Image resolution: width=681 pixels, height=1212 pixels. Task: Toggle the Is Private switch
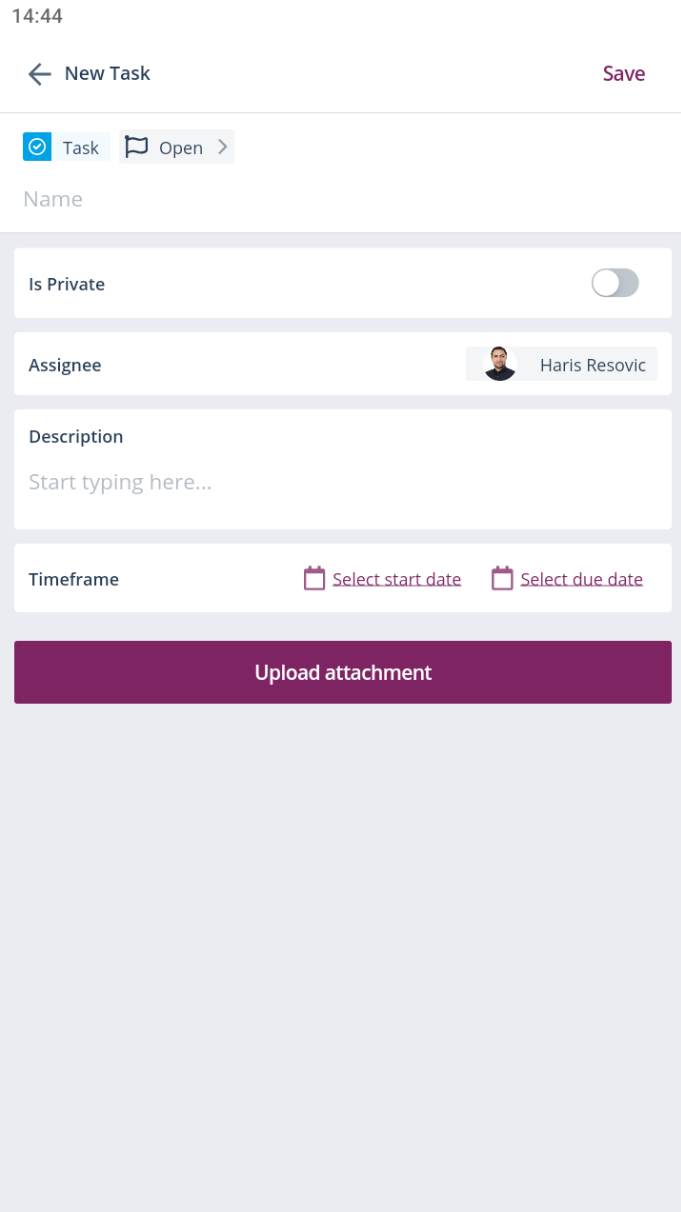pyautogui.click(x=614, y=283)
